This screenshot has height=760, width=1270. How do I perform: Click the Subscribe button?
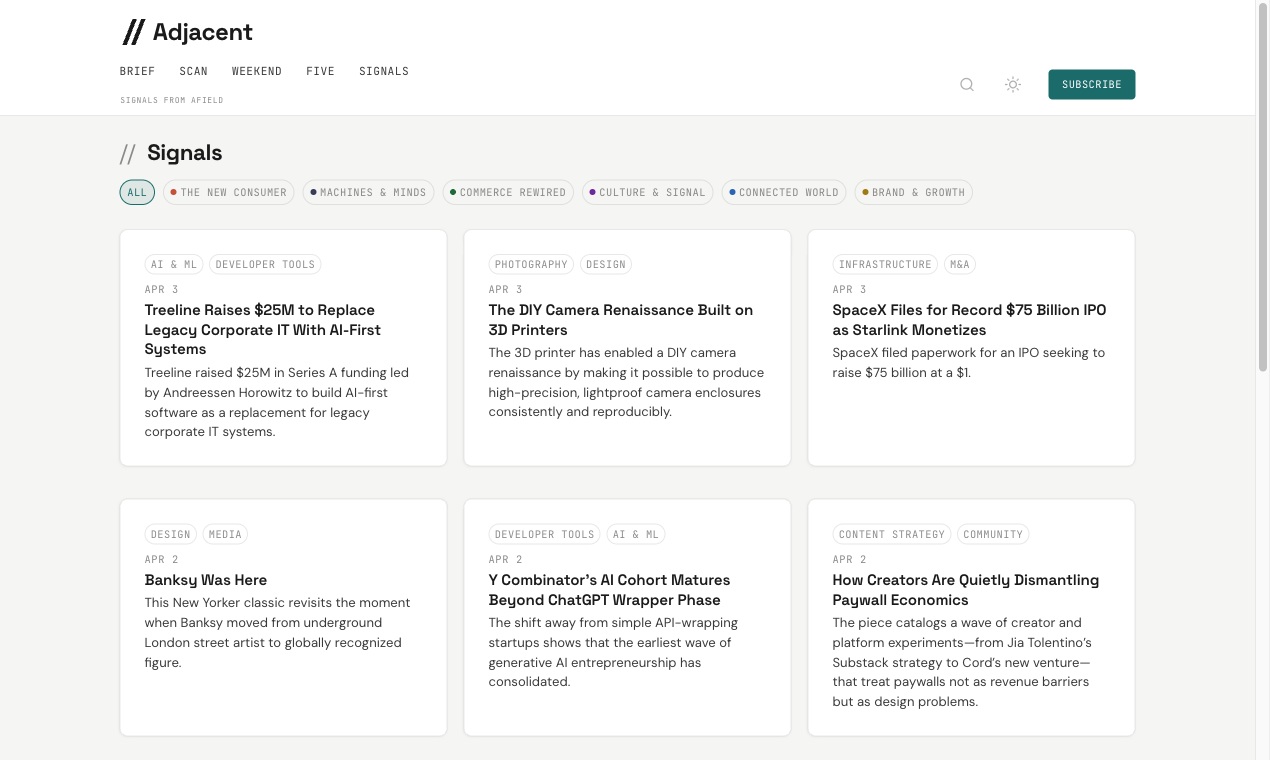[x=1092, y=85]
